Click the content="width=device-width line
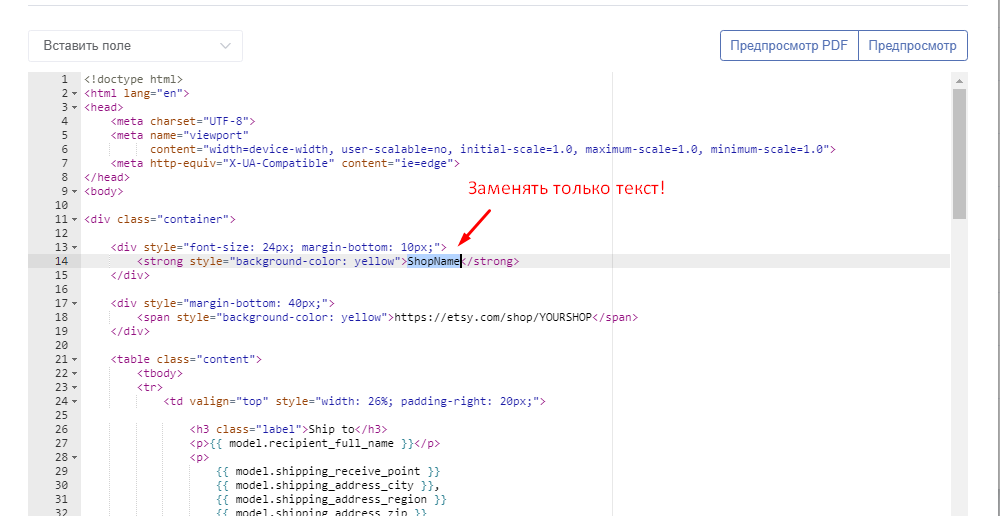 coord(492,150)
